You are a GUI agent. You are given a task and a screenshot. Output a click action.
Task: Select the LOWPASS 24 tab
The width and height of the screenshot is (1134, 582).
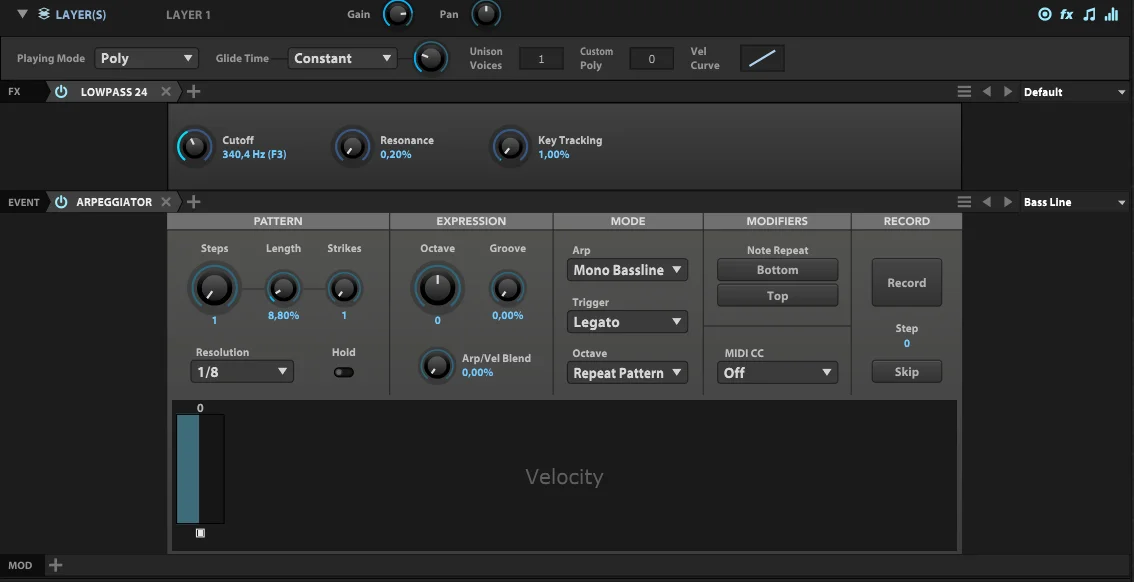point(114,92)
